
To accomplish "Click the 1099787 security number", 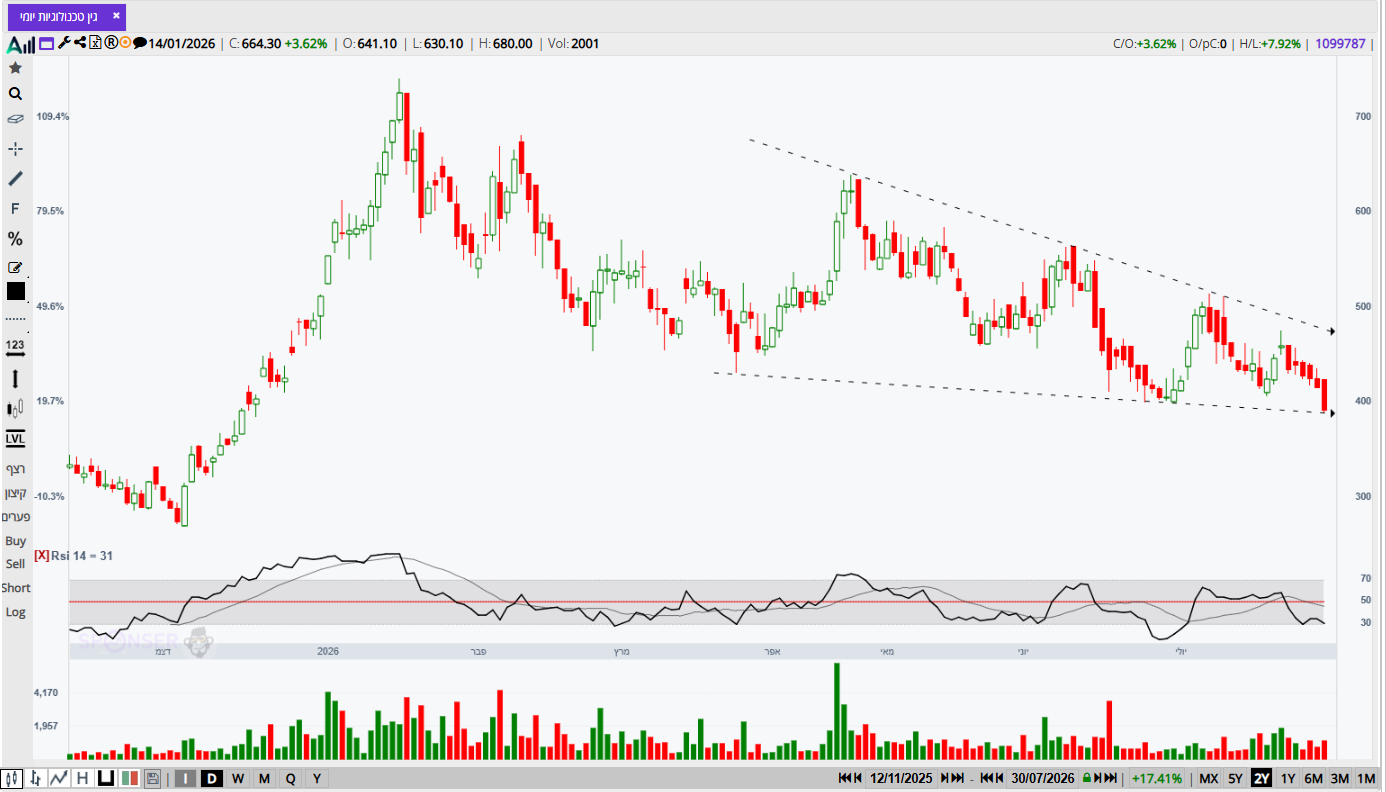I will [1341, 43].
